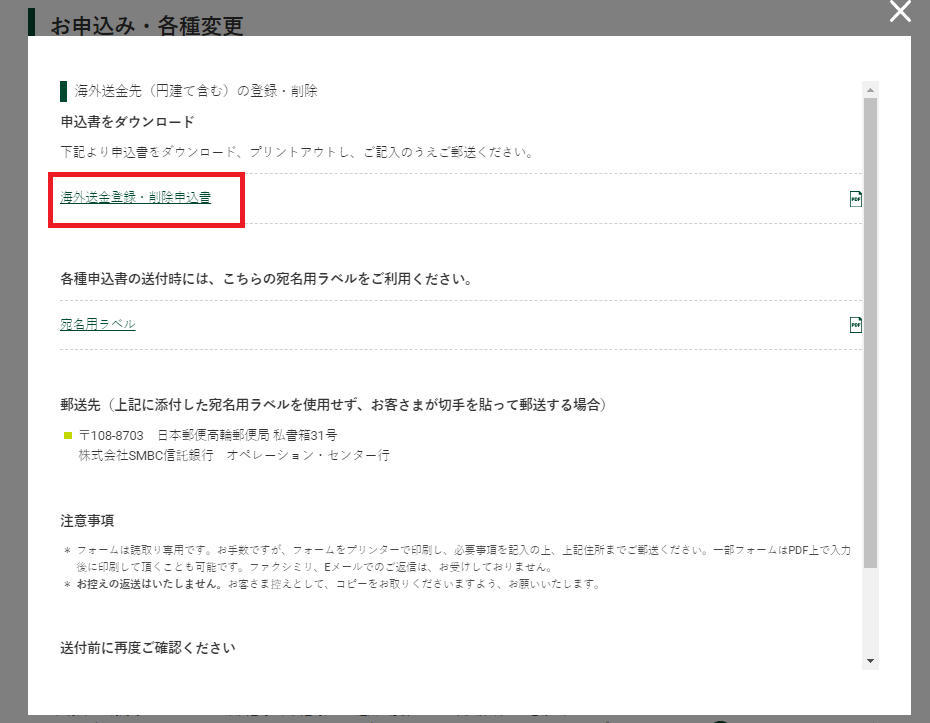Click the vertical scrollbar thumb
930x723 pixels.
pos(870,333)
